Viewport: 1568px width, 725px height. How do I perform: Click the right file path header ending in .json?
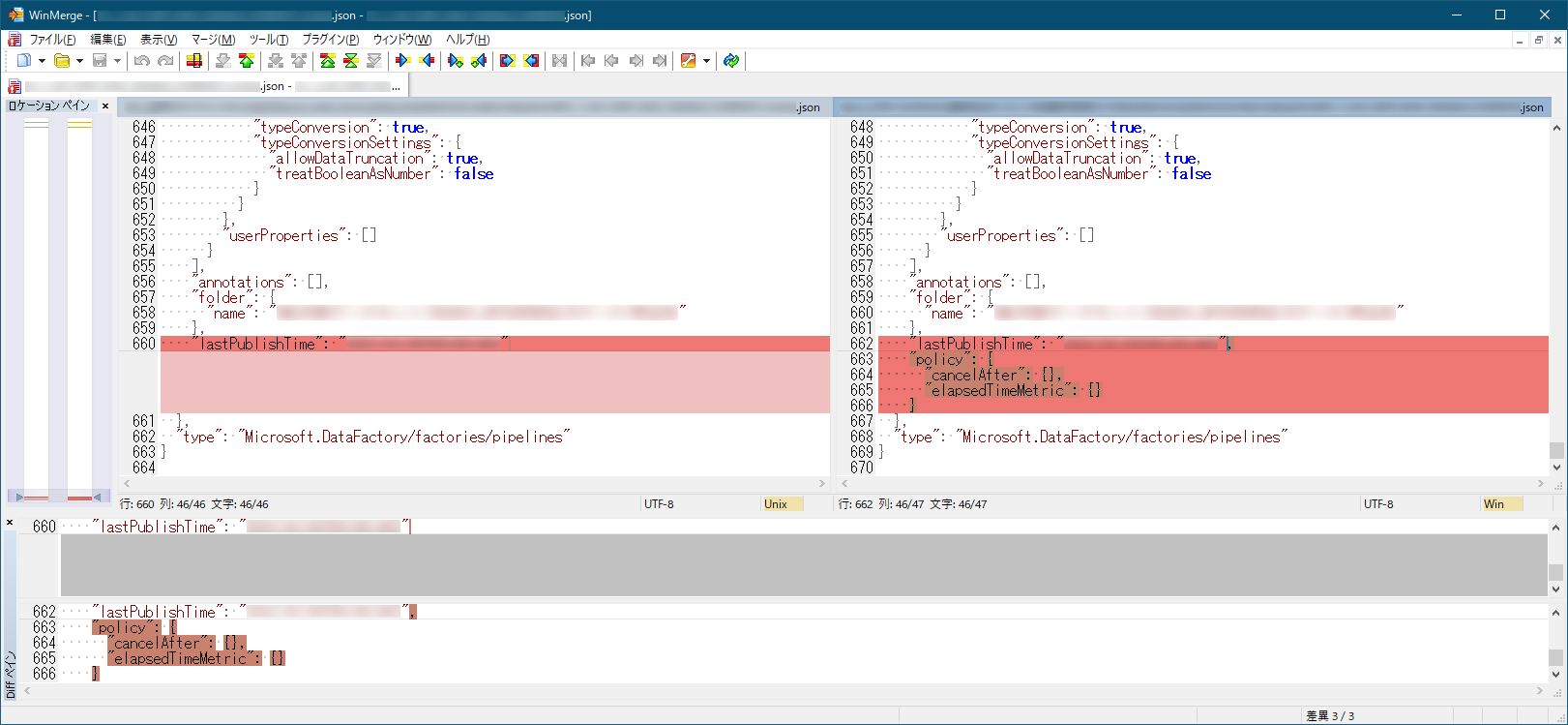coord(1192,107)
